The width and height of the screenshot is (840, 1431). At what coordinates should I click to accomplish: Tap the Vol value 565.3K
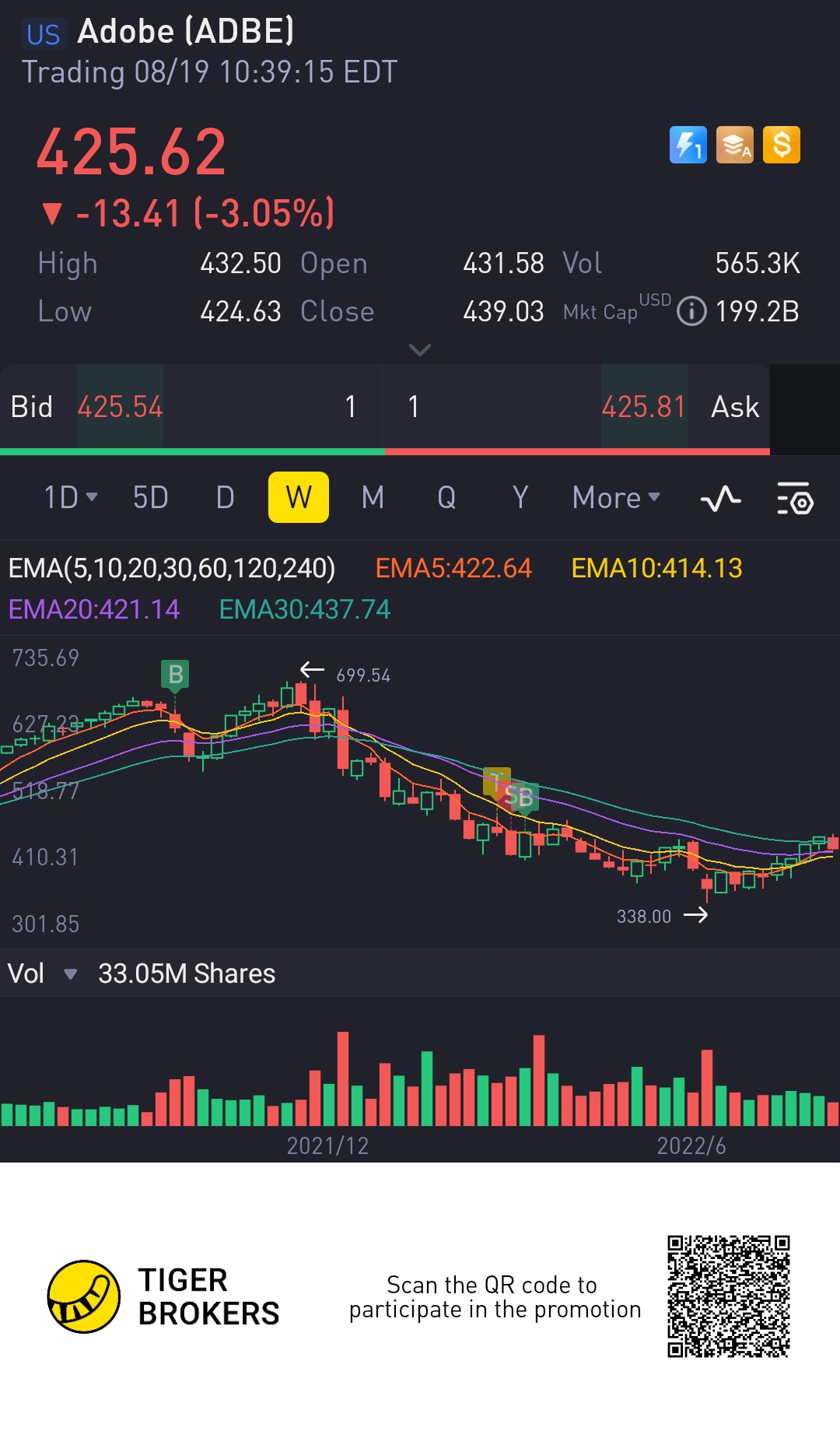[x=758, y=263]
